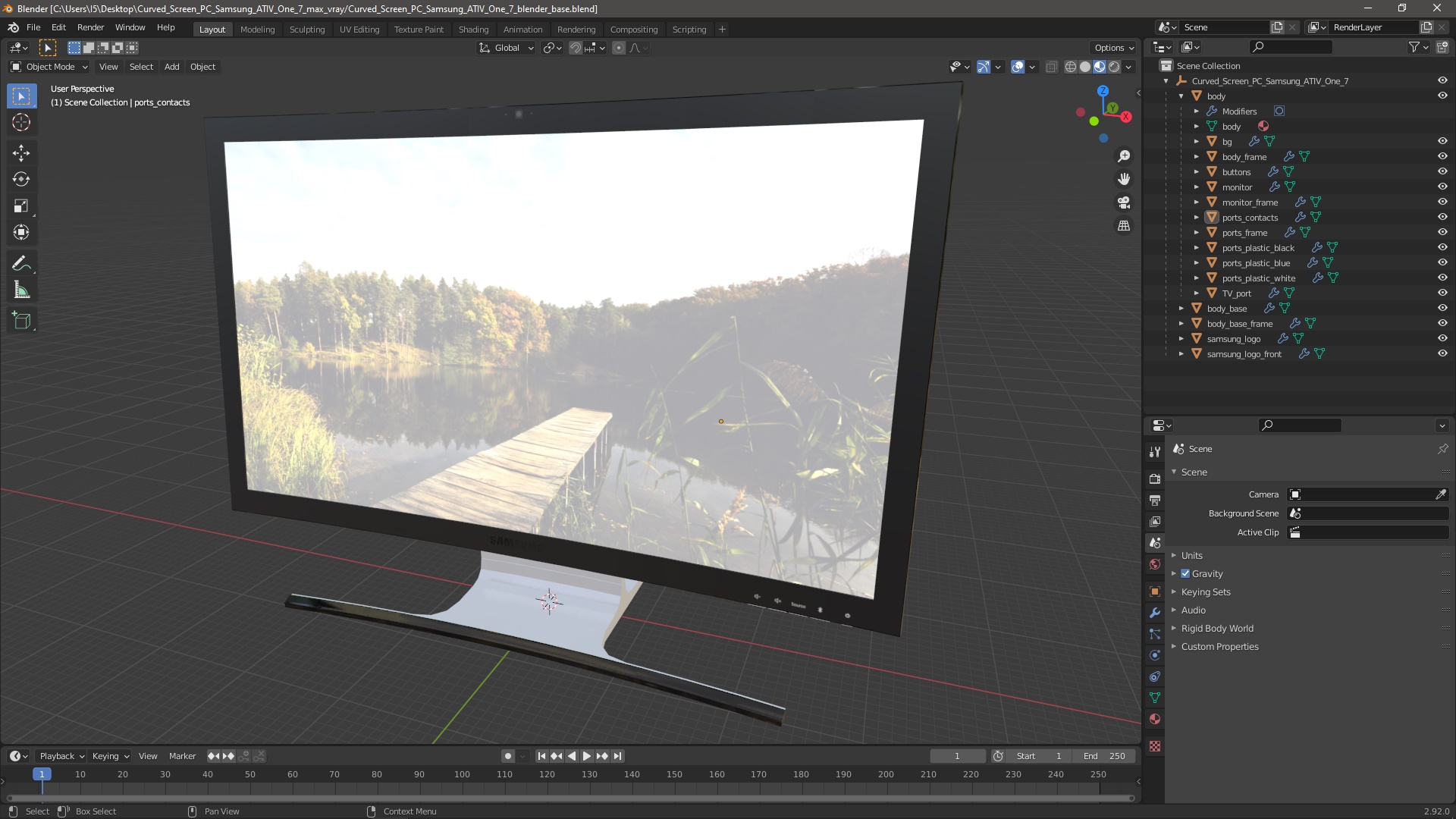Hide the ports_contacts object

pyautogui.click(x=1442, y=217)
